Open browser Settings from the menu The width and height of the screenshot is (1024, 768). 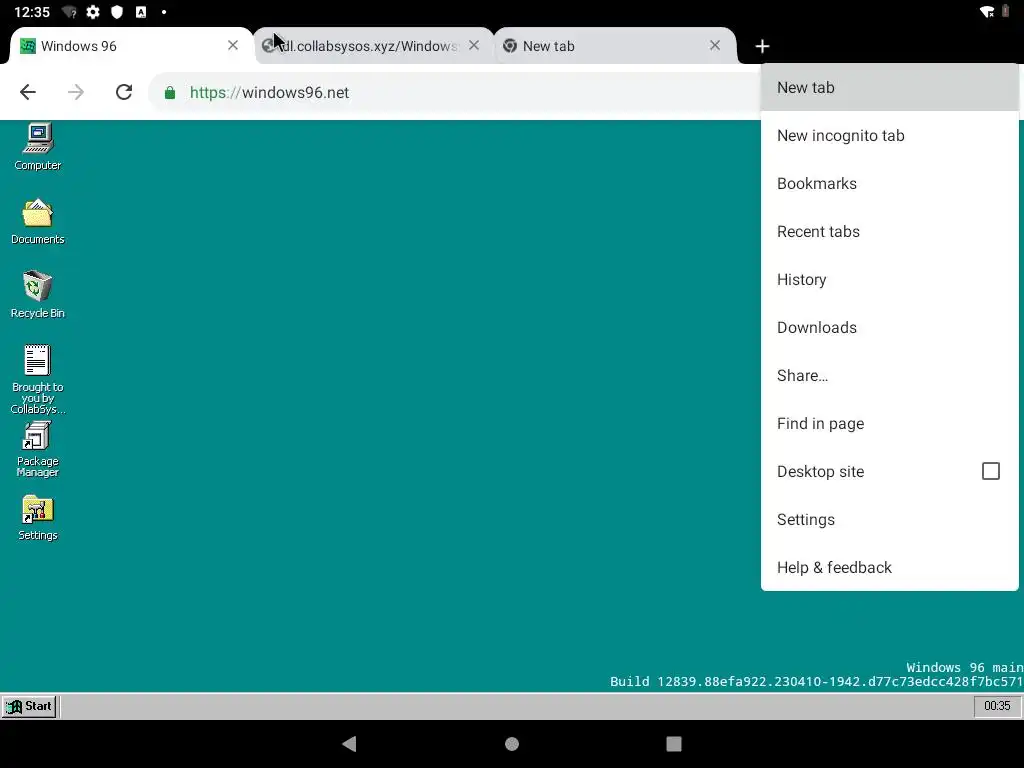pyautogui.click(x=889, y=519)
